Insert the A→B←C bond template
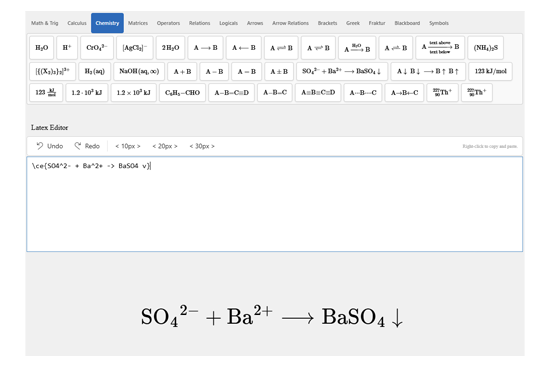The height and width of the screenshot is (380, 550). point(404,93)
